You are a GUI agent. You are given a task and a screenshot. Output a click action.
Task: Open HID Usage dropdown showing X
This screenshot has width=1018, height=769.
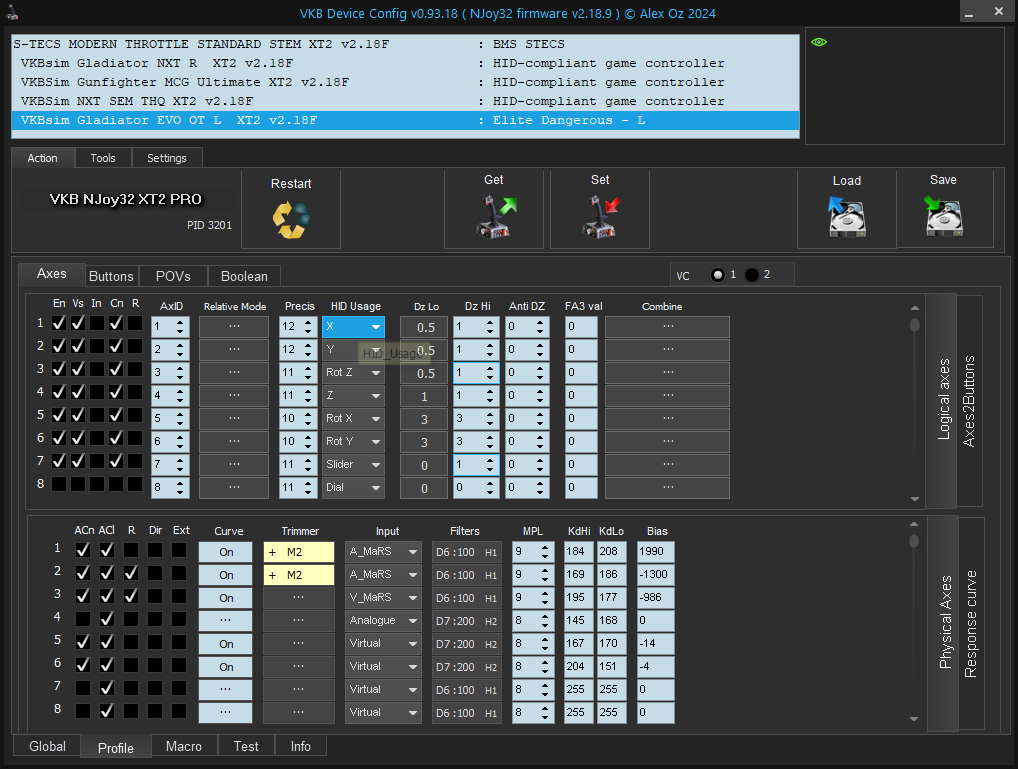tap(353, 327)
